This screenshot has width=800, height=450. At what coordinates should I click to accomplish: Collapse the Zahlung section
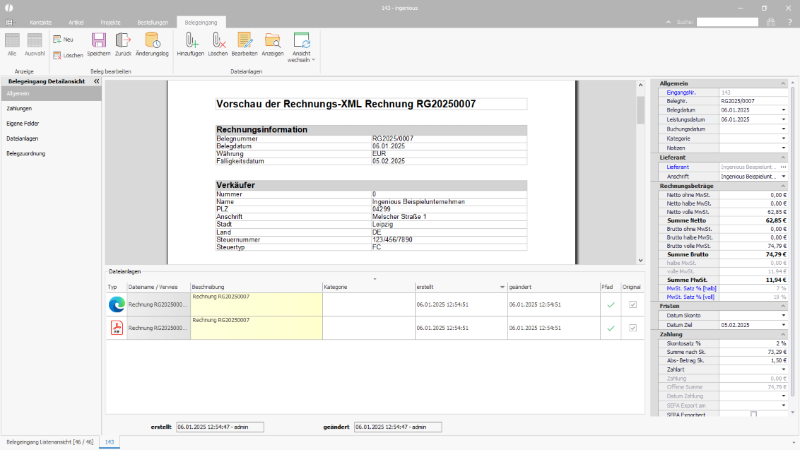pyautogui.click(x=783, y=335)
